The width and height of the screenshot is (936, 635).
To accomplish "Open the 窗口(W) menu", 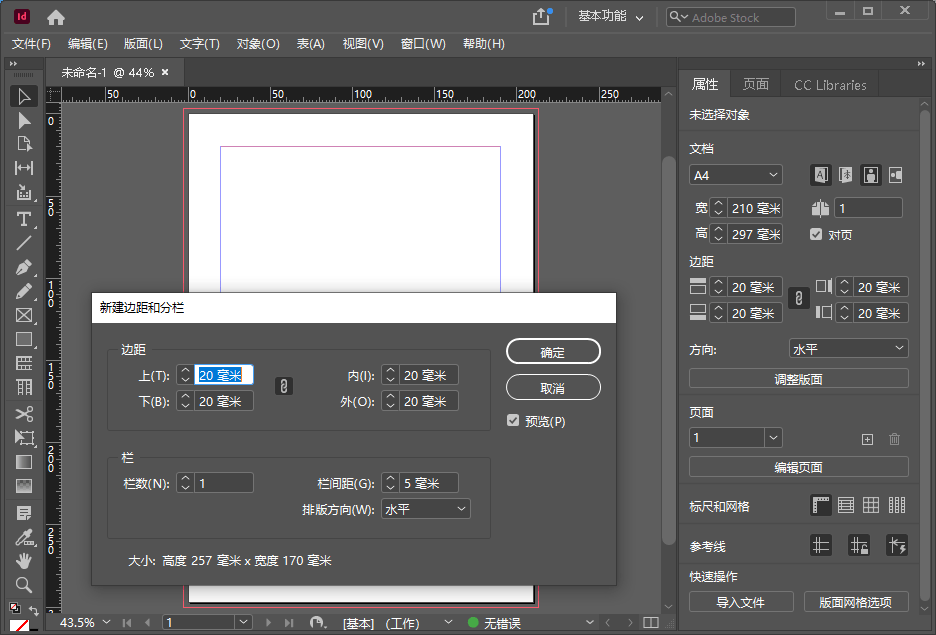I will [x=423, y=44].
